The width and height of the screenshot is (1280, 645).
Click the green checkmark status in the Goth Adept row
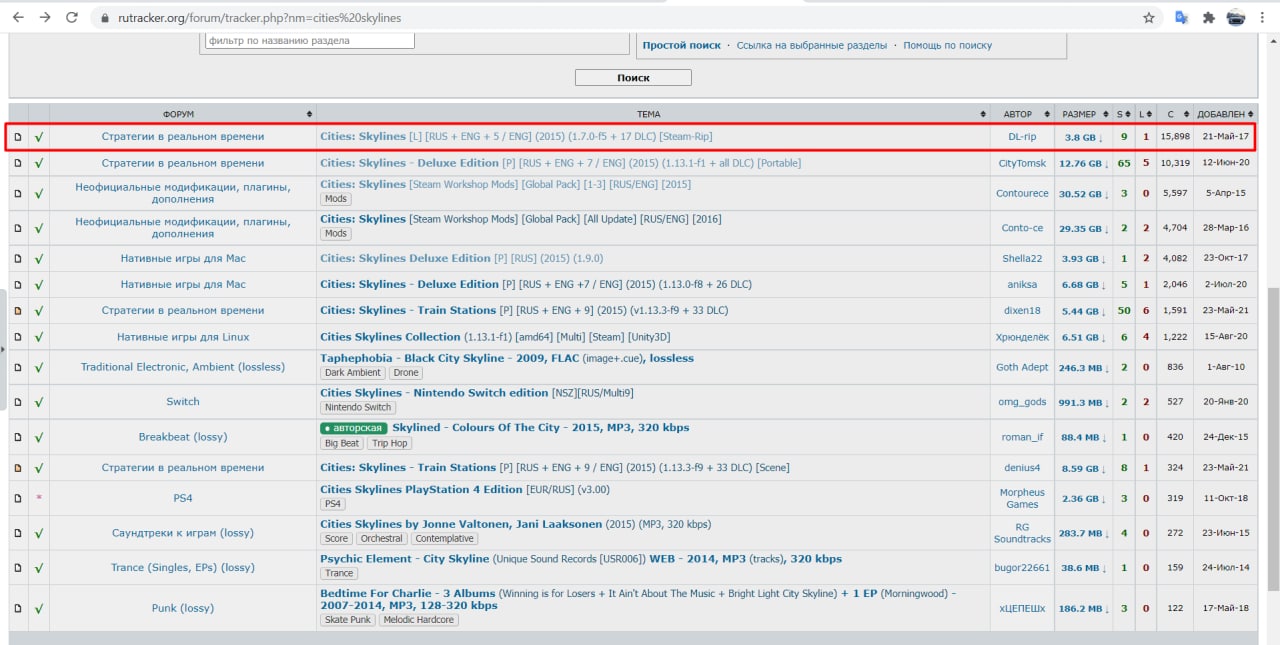[39, 367]
